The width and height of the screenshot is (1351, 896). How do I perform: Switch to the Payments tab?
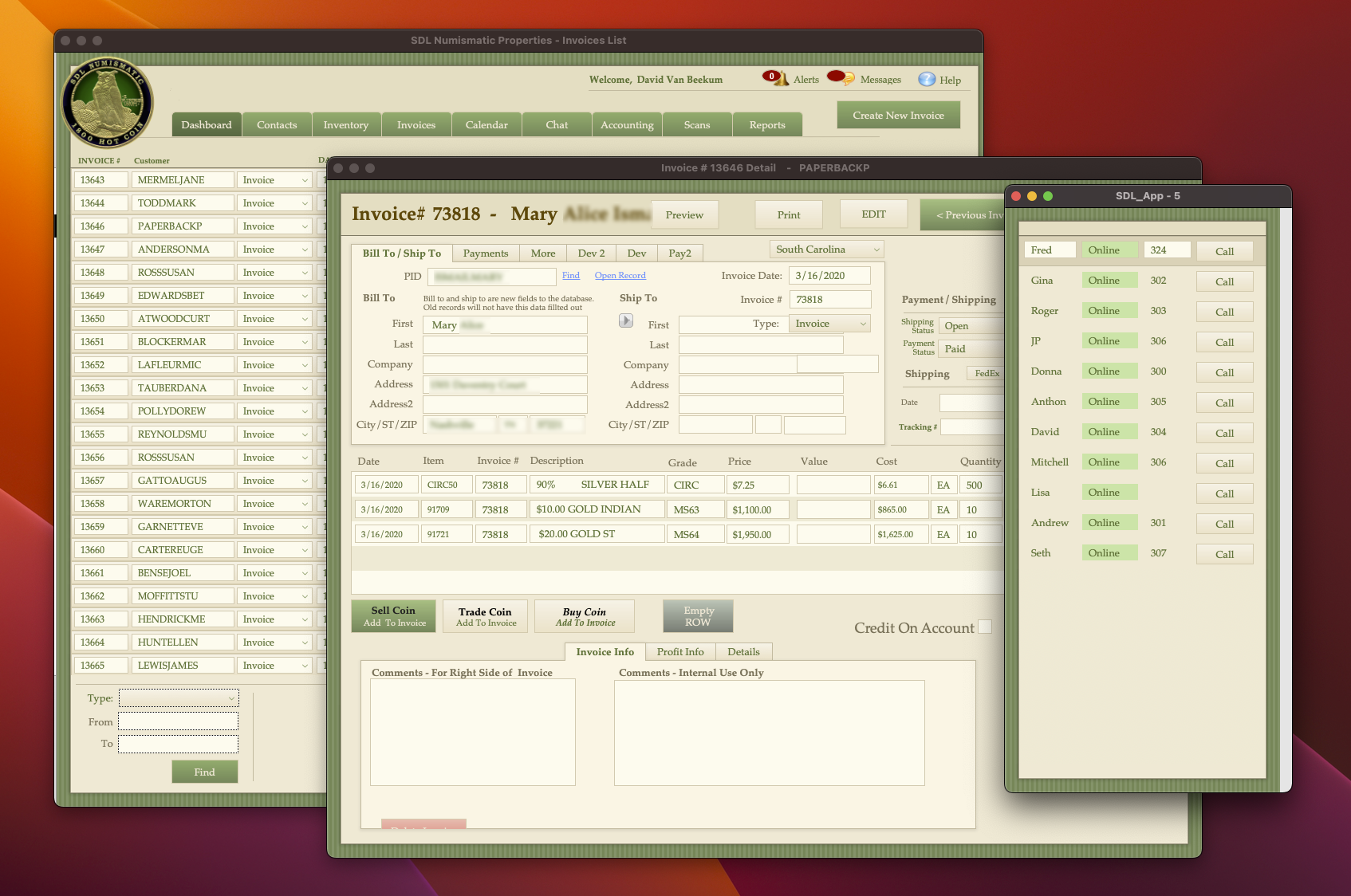[x=485, y=253]
